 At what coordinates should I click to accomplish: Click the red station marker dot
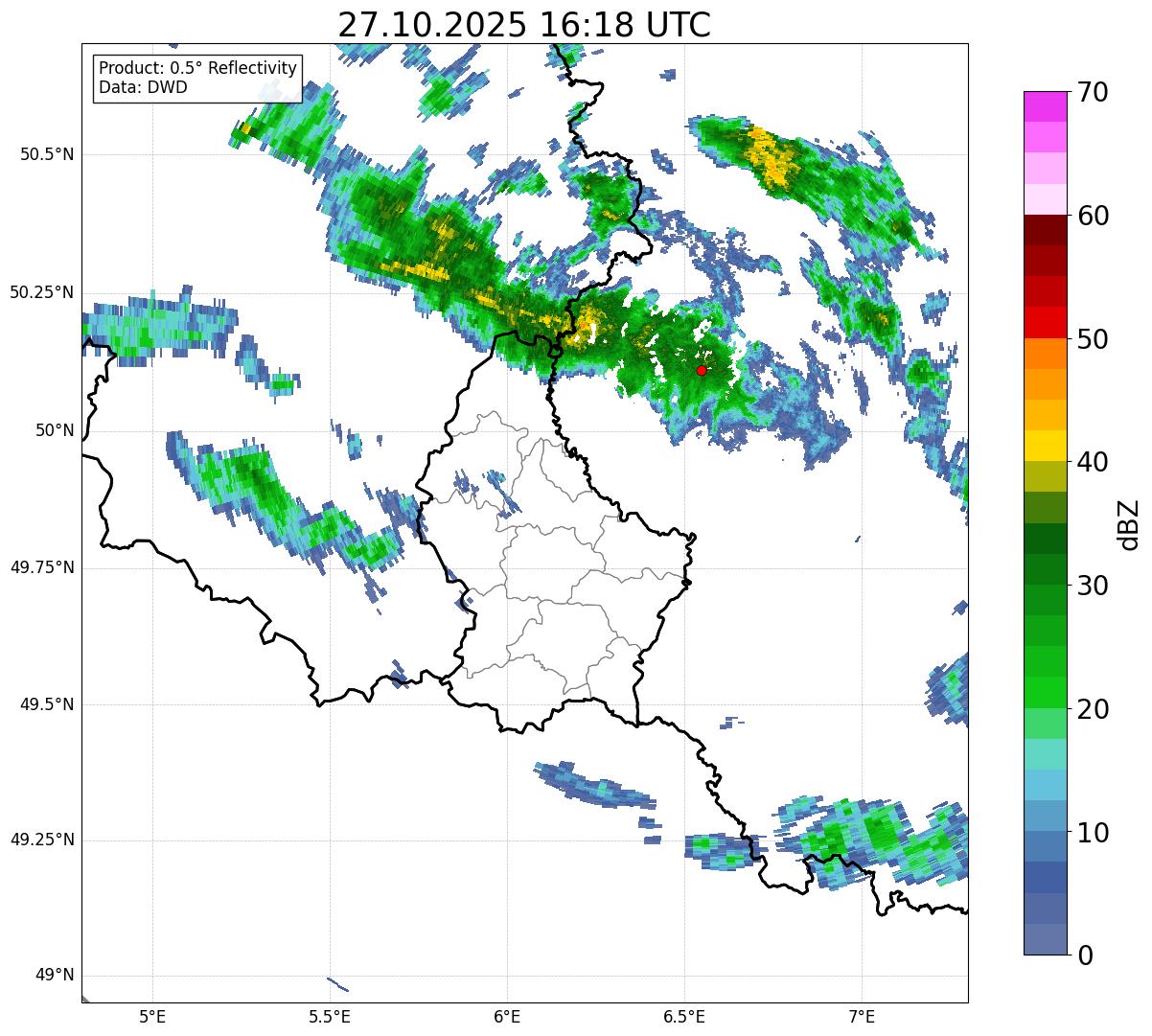[702, 370]
